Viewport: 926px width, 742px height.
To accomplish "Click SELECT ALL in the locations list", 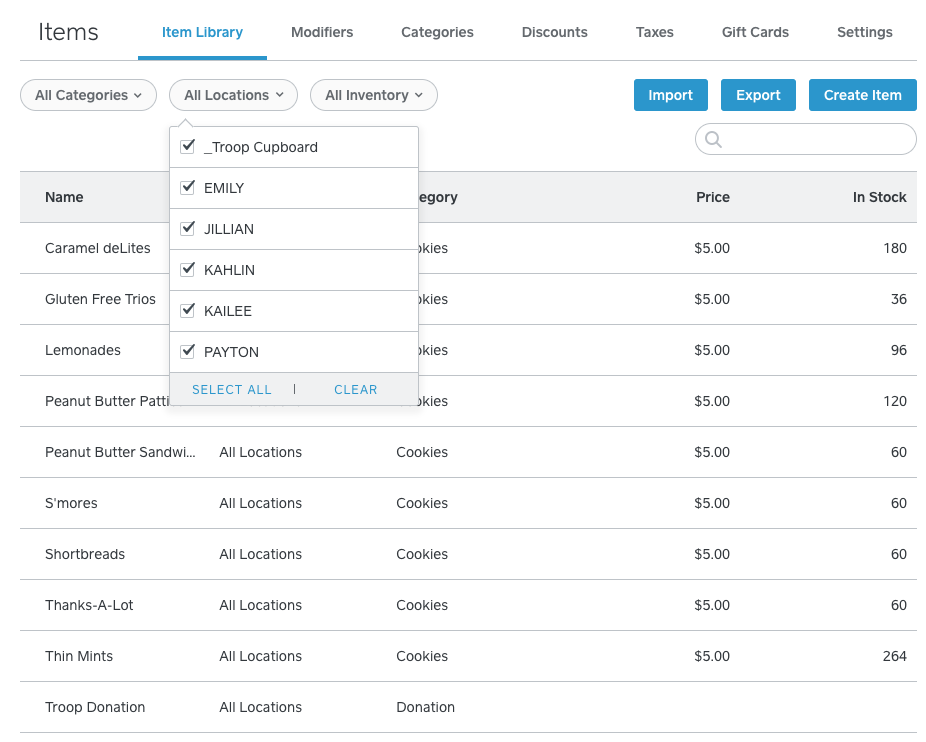I will [231, 390].
